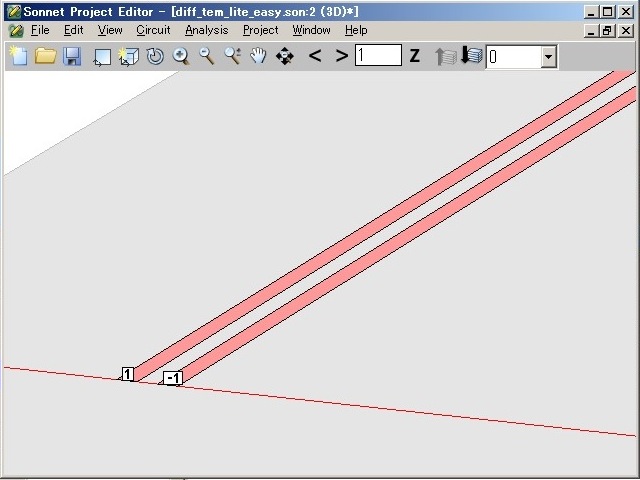Restore the inner document window
640x480 pixels.
(607, 31)
